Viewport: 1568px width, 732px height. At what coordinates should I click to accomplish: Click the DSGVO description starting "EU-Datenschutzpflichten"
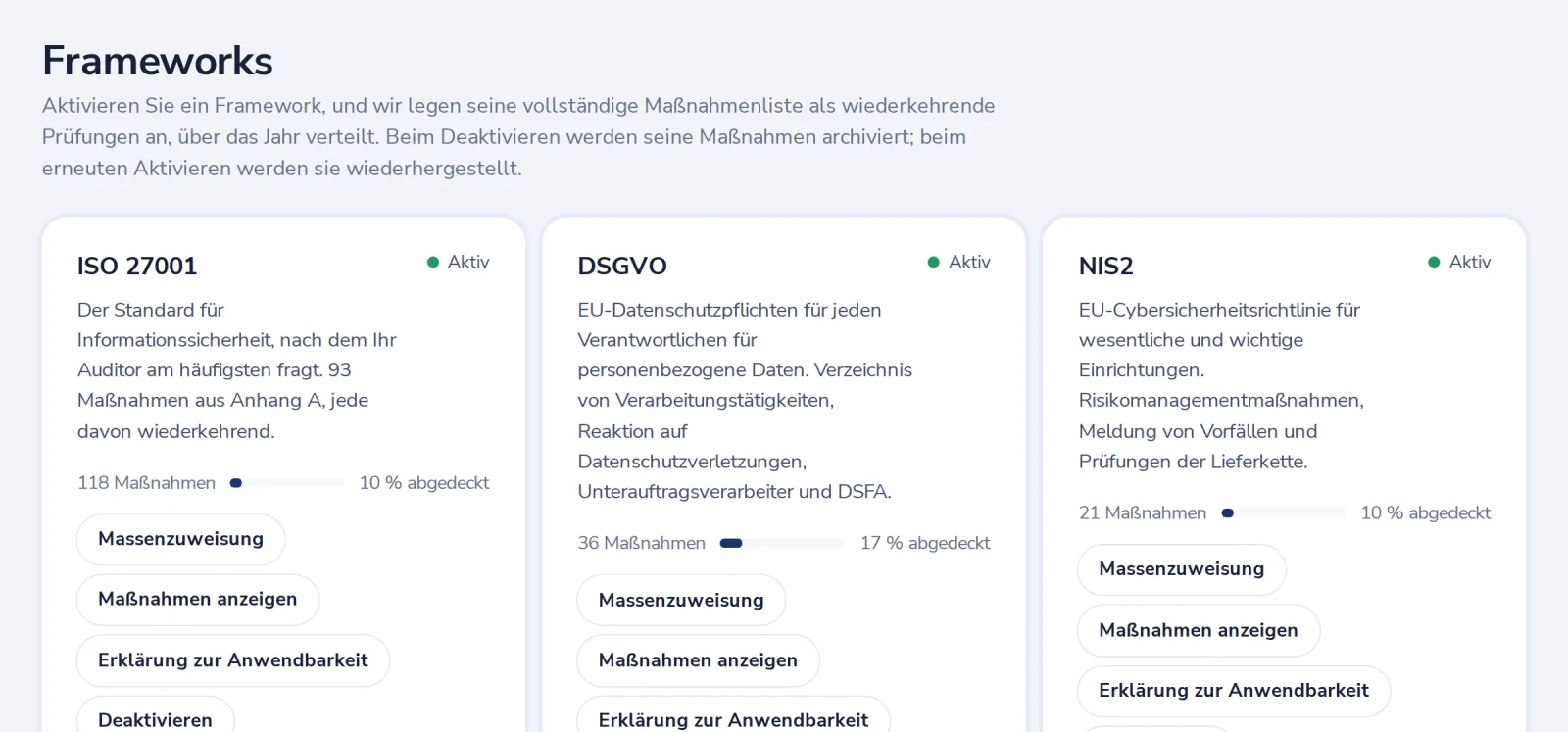[745, 401]
